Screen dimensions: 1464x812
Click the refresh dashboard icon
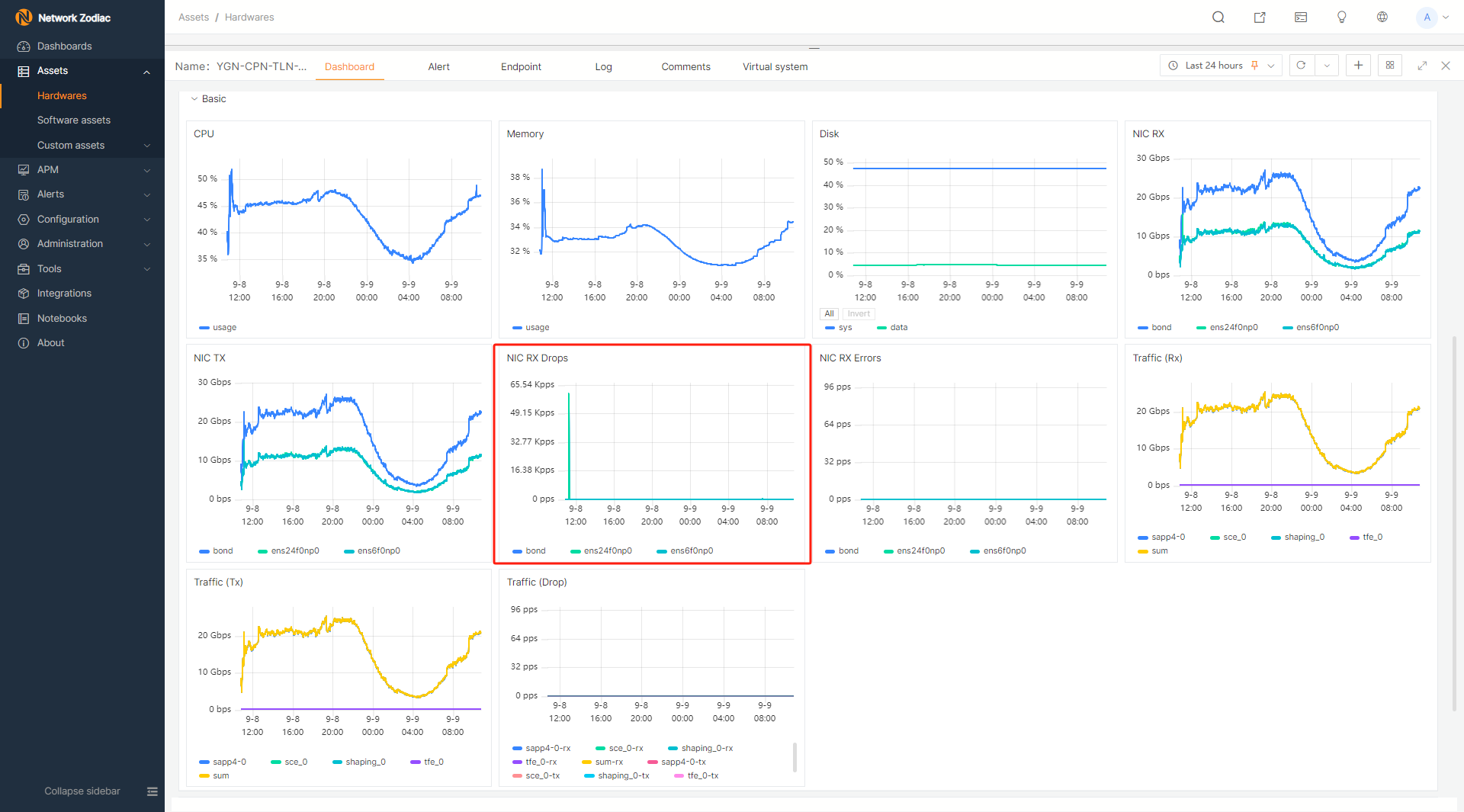pos(1301,66)
